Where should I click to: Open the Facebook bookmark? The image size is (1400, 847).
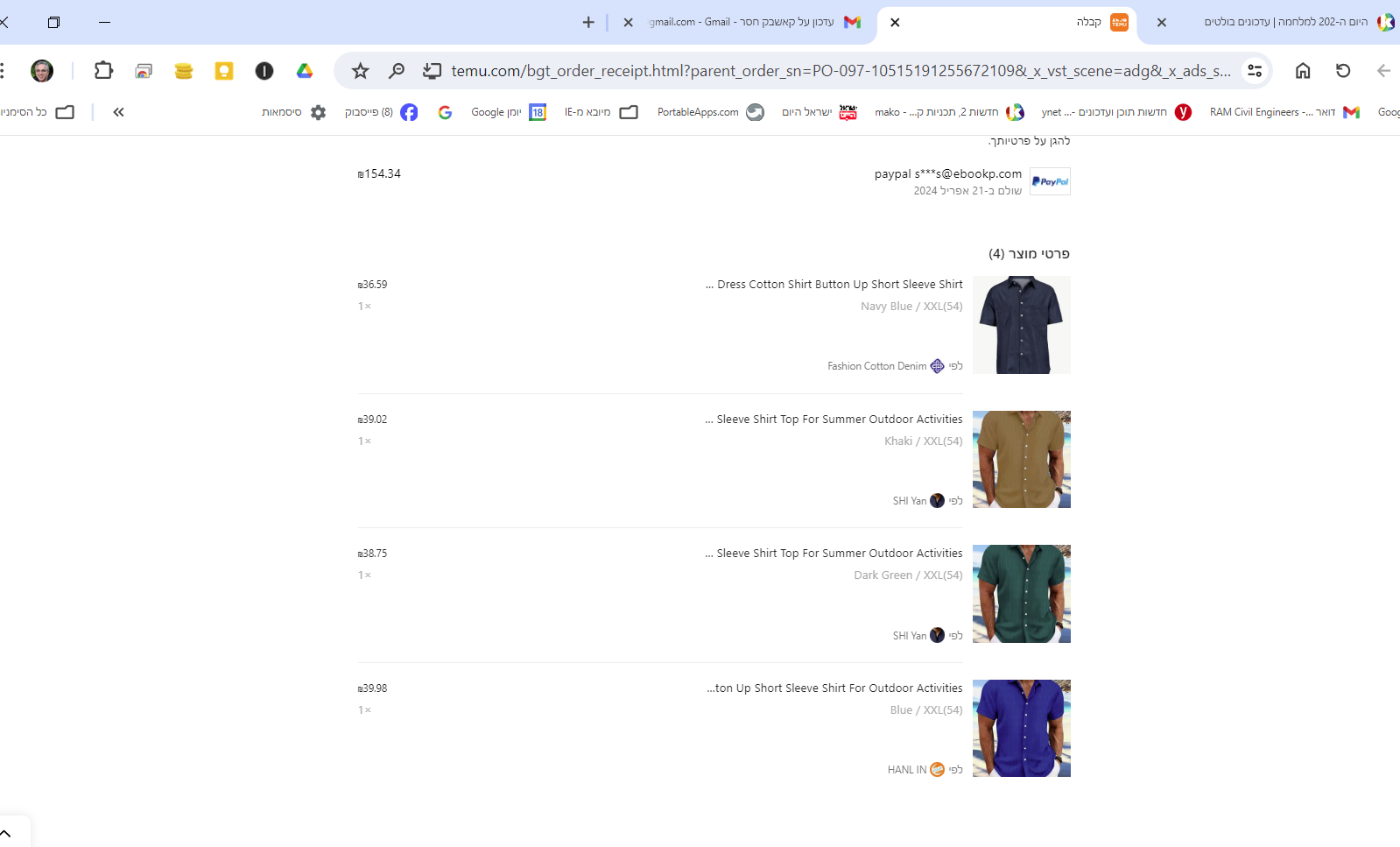pyautogui.click(x=381, y=112)
